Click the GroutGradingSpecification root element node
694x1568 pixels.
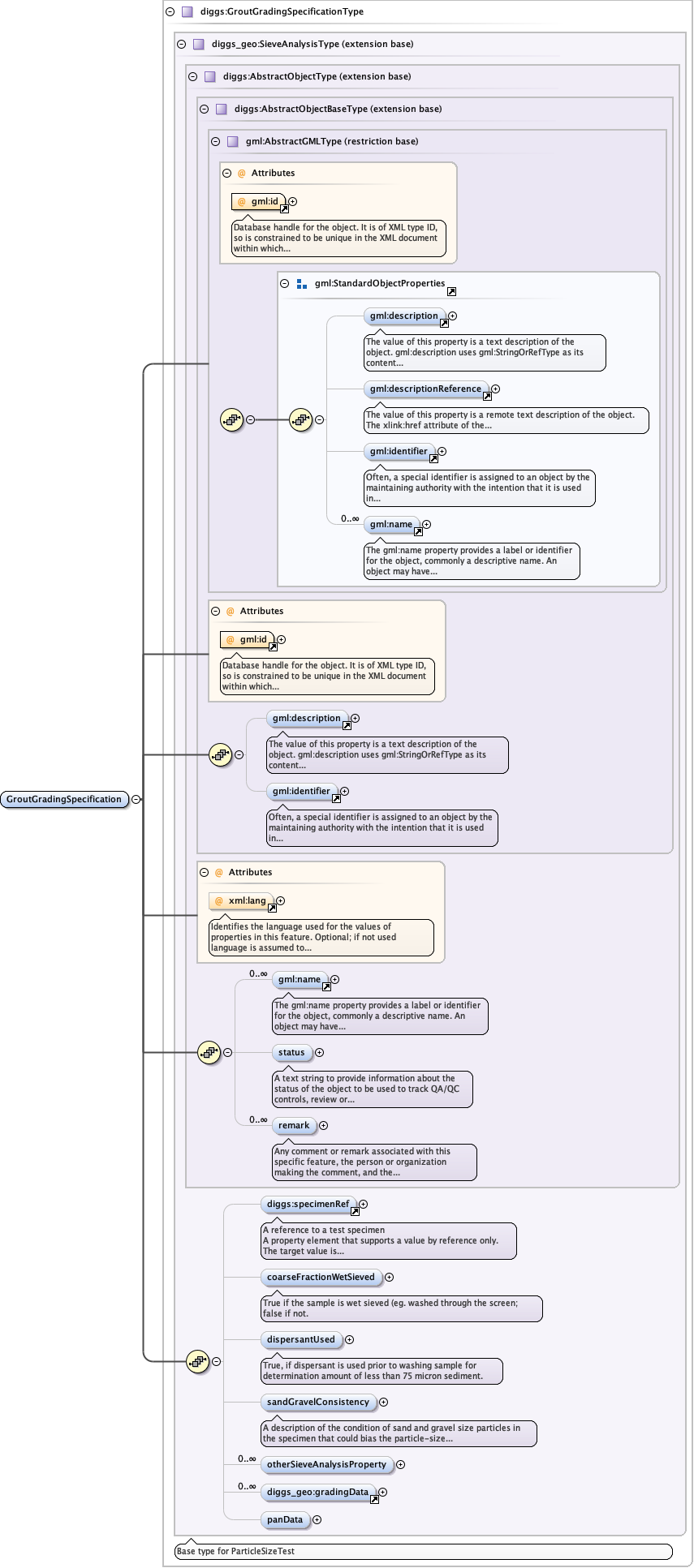click(x=64, y=799)
